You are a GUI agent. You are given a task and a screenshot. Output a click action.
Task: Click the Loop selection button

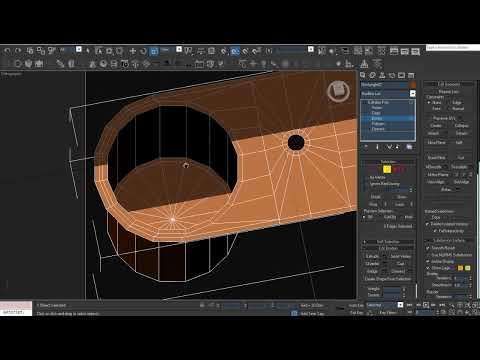click(x=400, y=204)
